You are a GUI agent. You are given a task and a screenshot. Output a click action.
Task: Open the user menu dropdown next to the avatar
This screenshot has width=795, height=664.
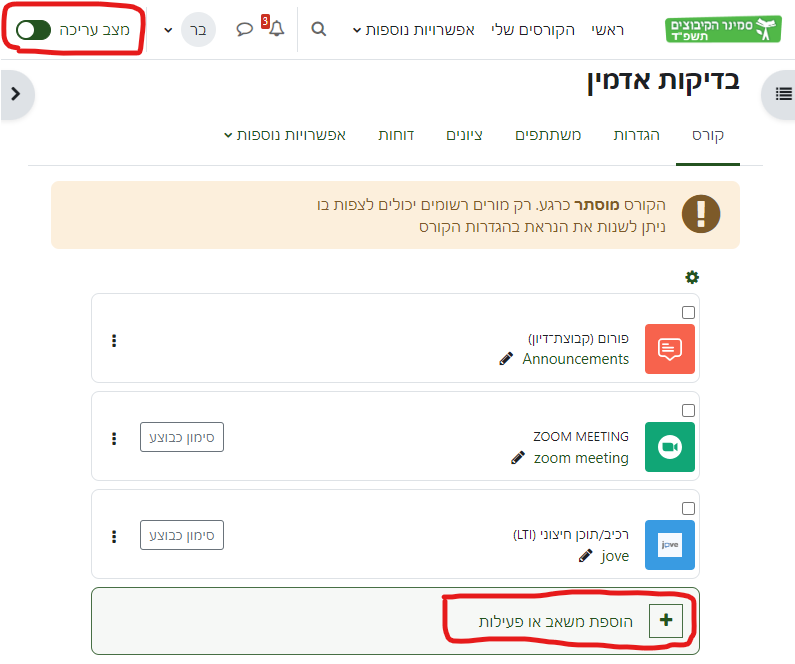[x=167, y=30]
